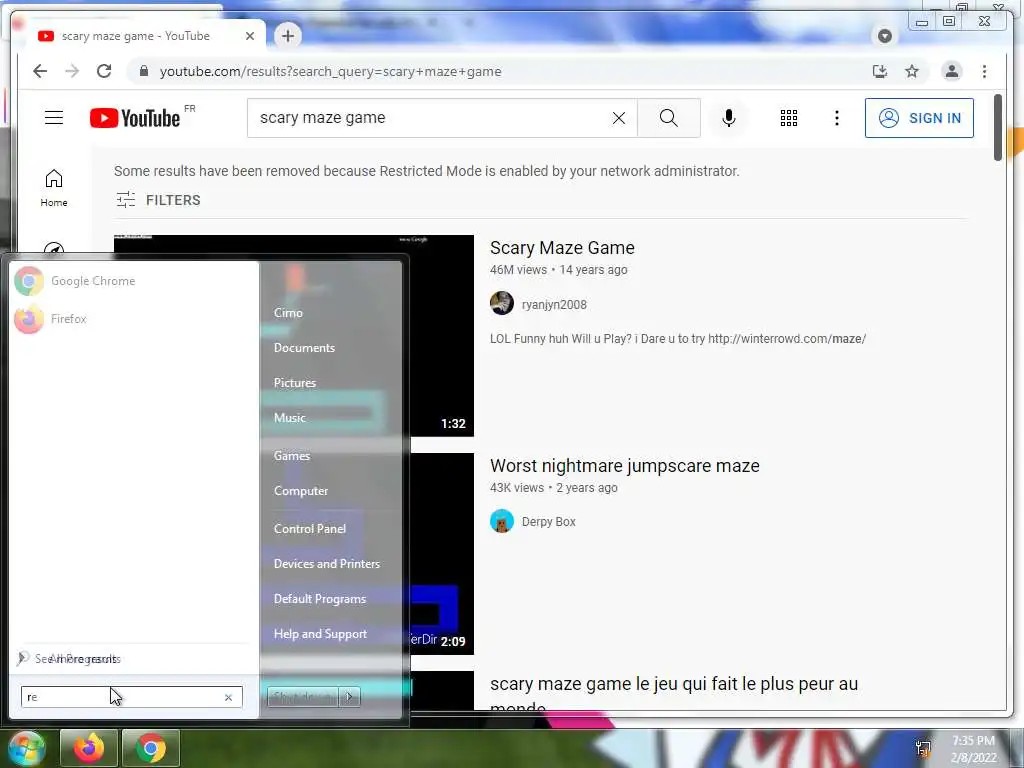1024x768 pixels.
Task: Switch to Chrome on the taskbar
Action: (x=150, y=748)
